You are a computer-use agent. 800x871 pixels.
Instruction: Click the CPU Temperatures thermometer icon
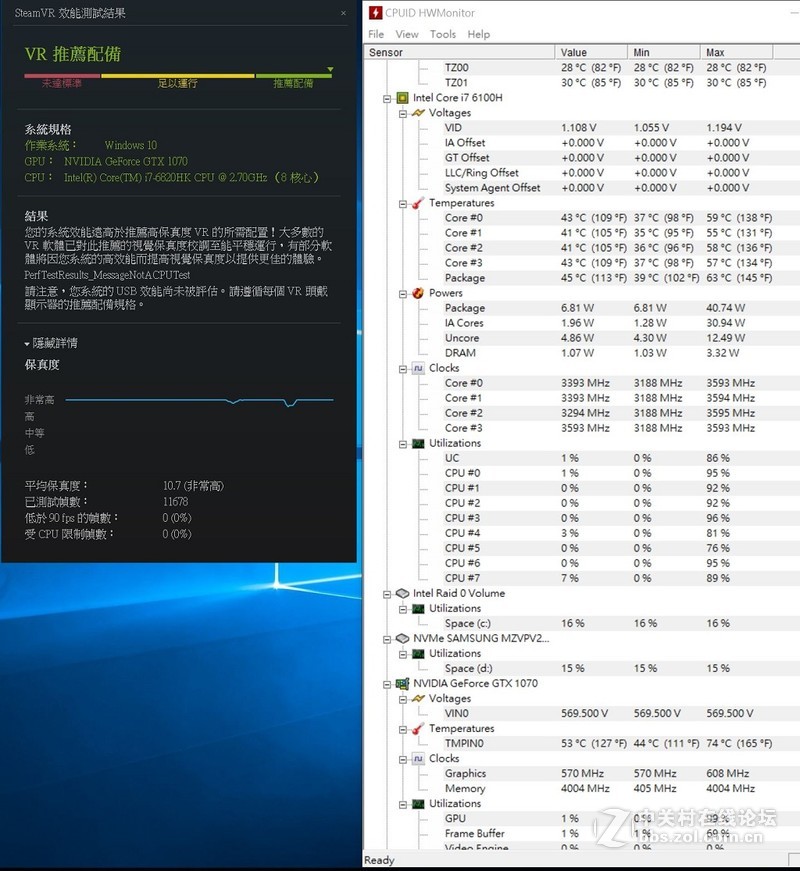point(418,203)
